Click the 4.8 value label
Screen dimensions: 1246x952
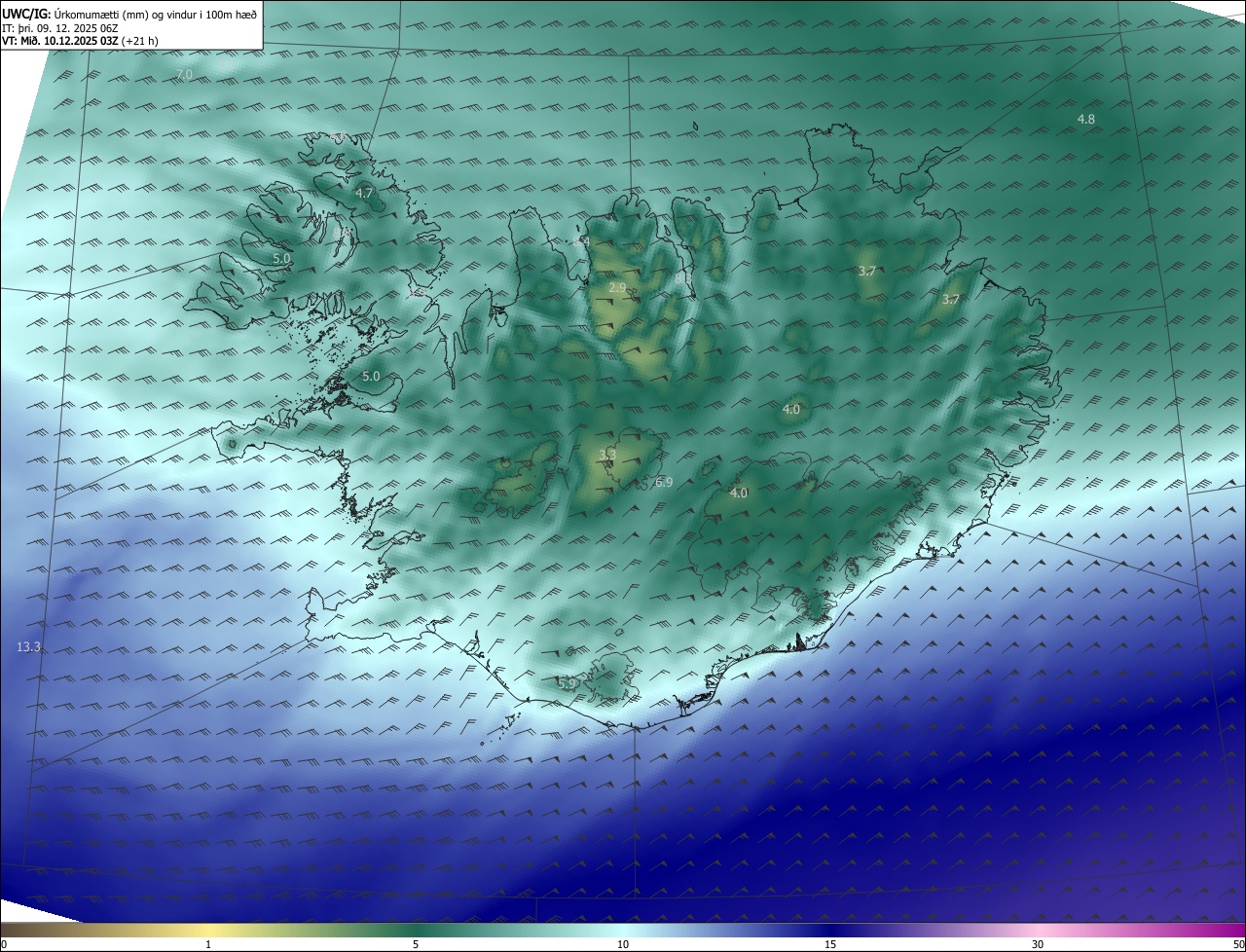(x=1085, y=119)
